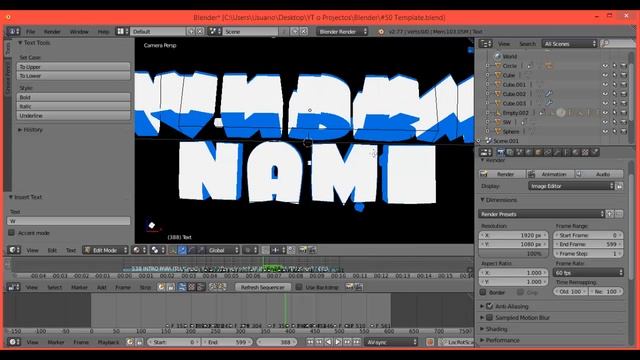Enable the Border checkbox
Screen dimensions: 640x360
click(x=483, y=292)
